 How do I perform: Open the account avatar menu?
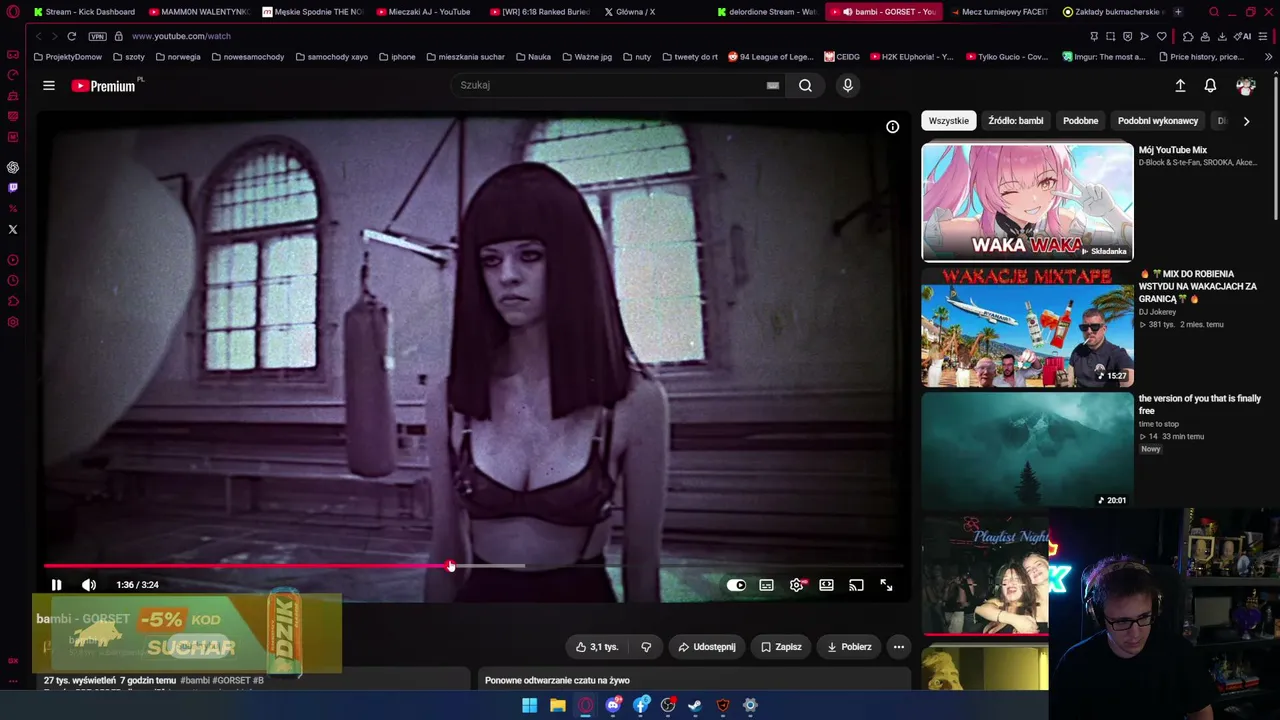[x=1245, y=86]
